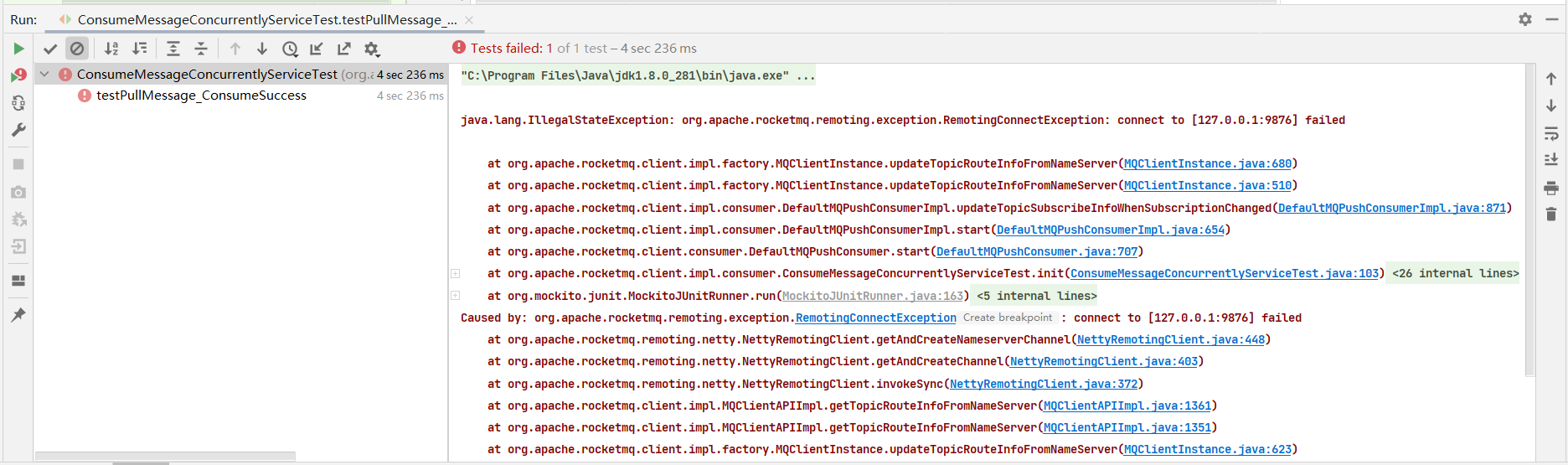
Task: Click the Expand All tests icon
Action: (173, 49)
